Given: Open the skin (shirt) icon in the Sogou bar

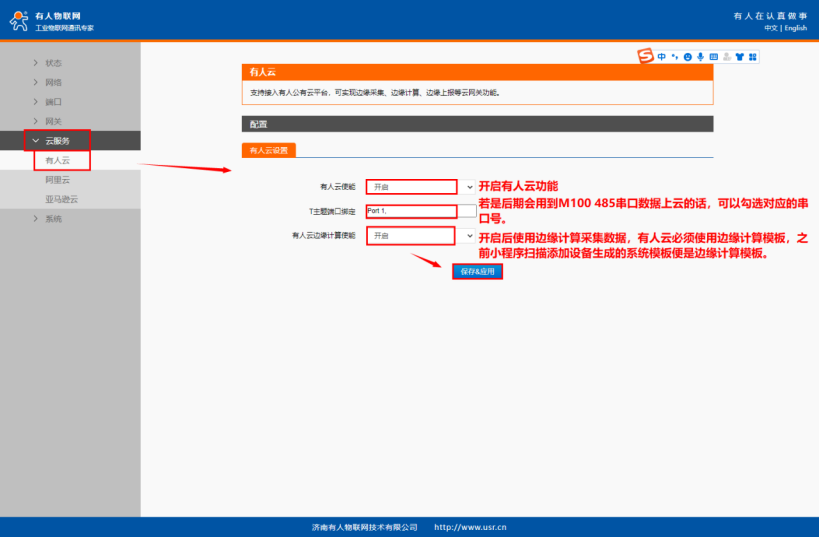Looking at the screenshot, I should click(x=740, y=57).
